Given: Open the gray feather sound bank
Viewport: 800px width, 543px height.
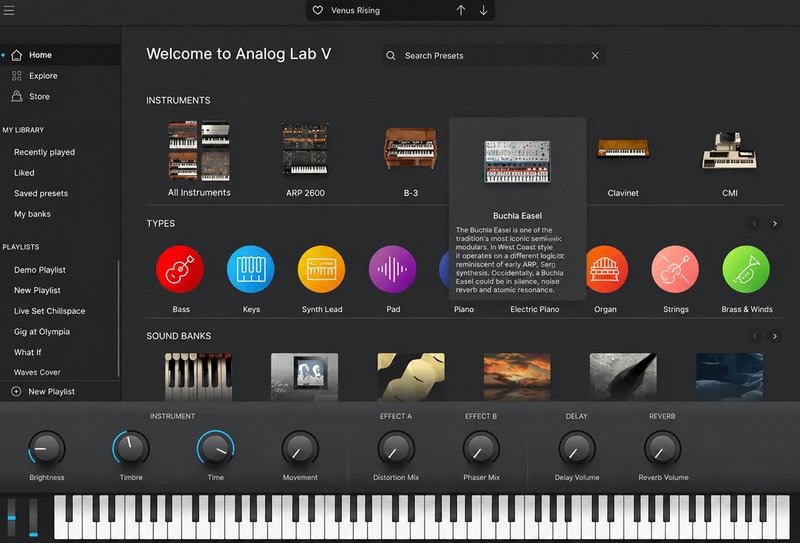Looking at the screenshot, I should (x=623, y=377).
